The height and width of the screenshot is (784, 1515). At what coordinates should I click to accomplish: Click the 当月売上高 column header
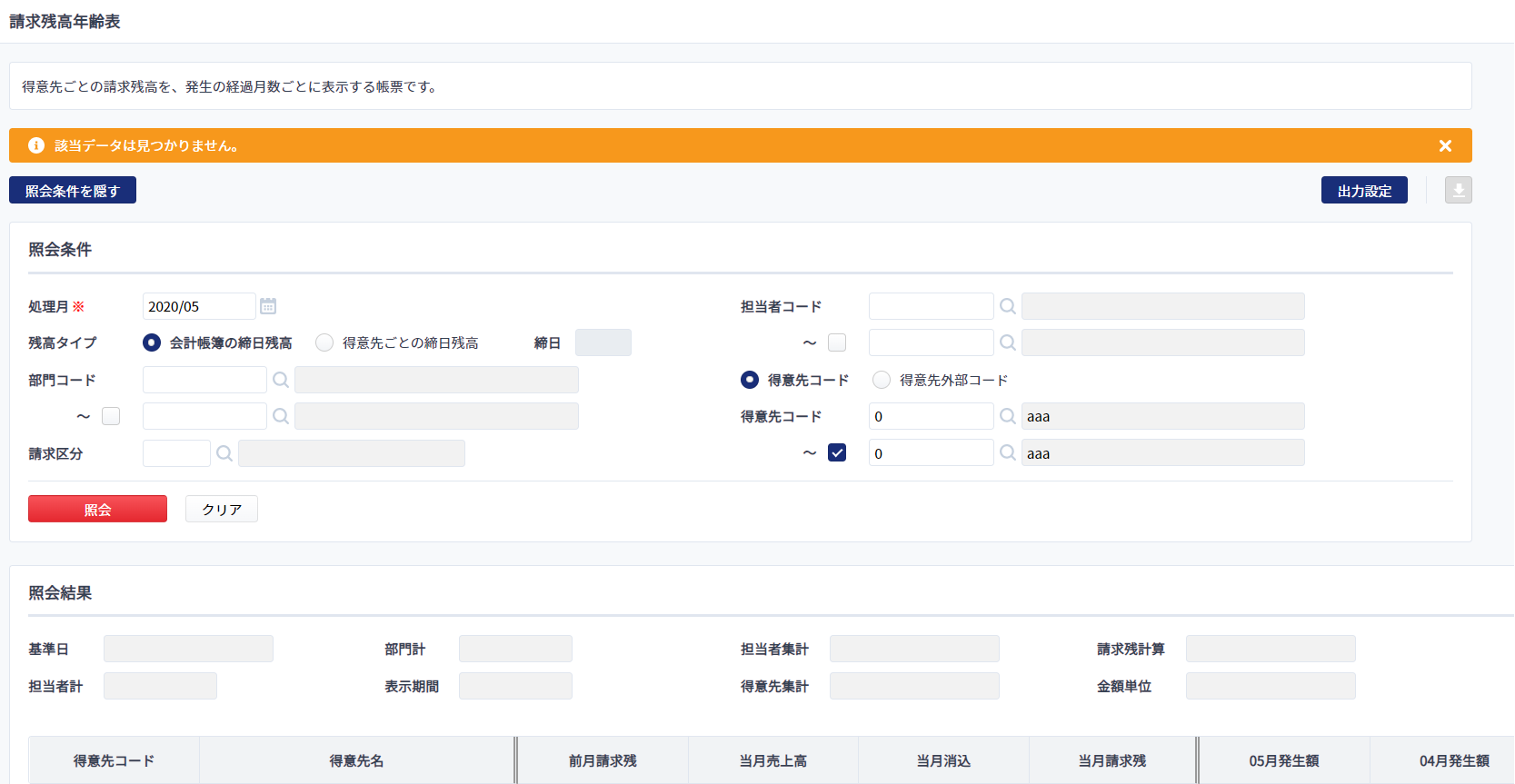pos(773,760)
